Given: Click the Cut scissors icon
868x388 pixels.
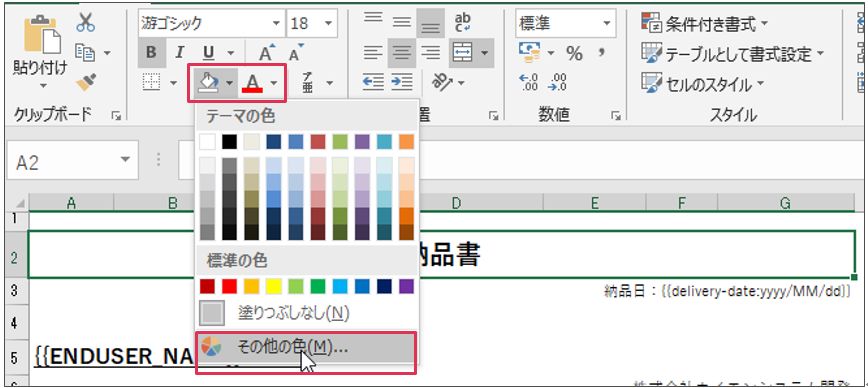Looking at the screenshot, I should tap(86, 24).
